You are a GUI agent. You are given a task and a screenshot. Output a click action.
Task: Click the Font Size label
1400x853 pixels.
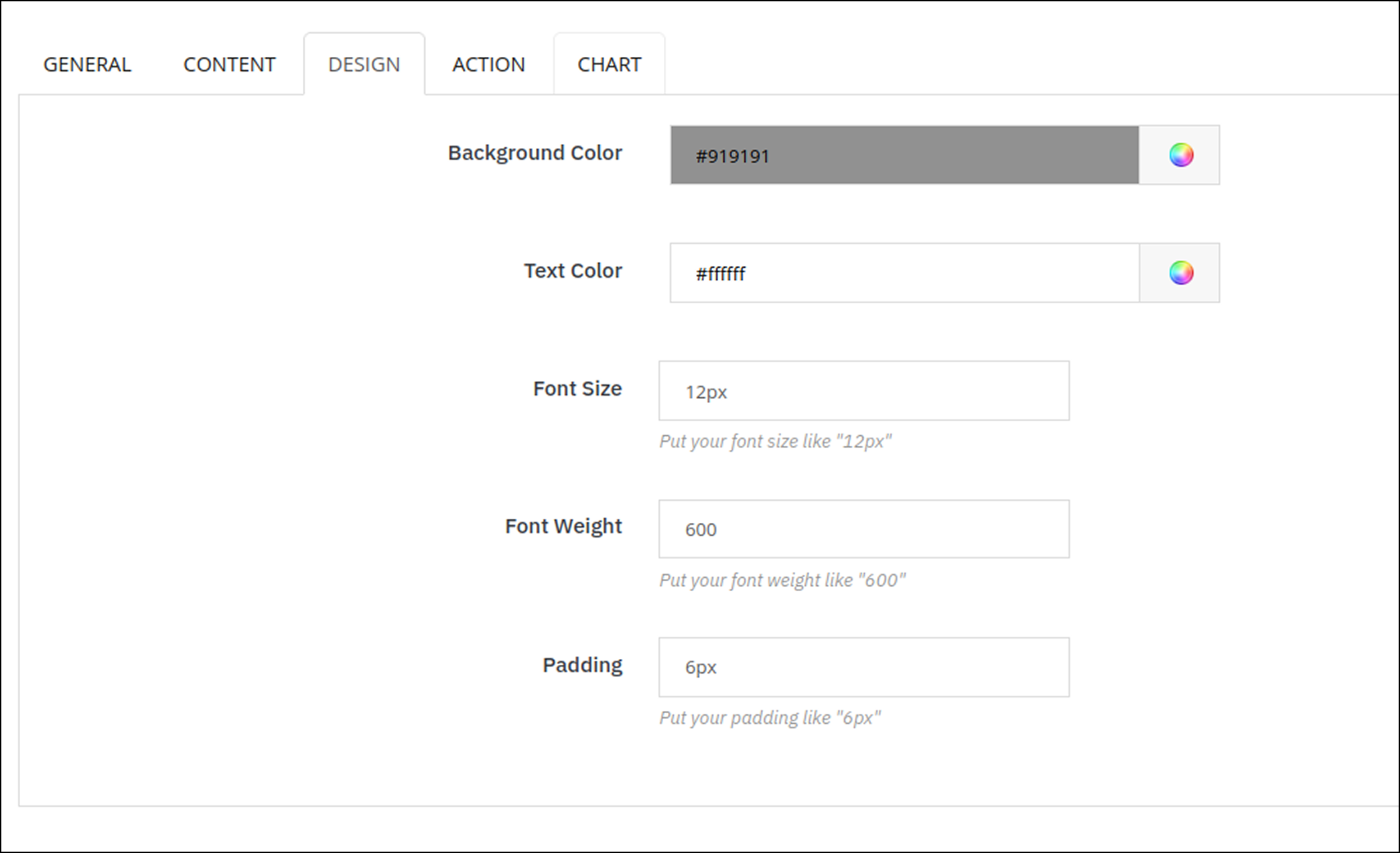click(577, 388)
